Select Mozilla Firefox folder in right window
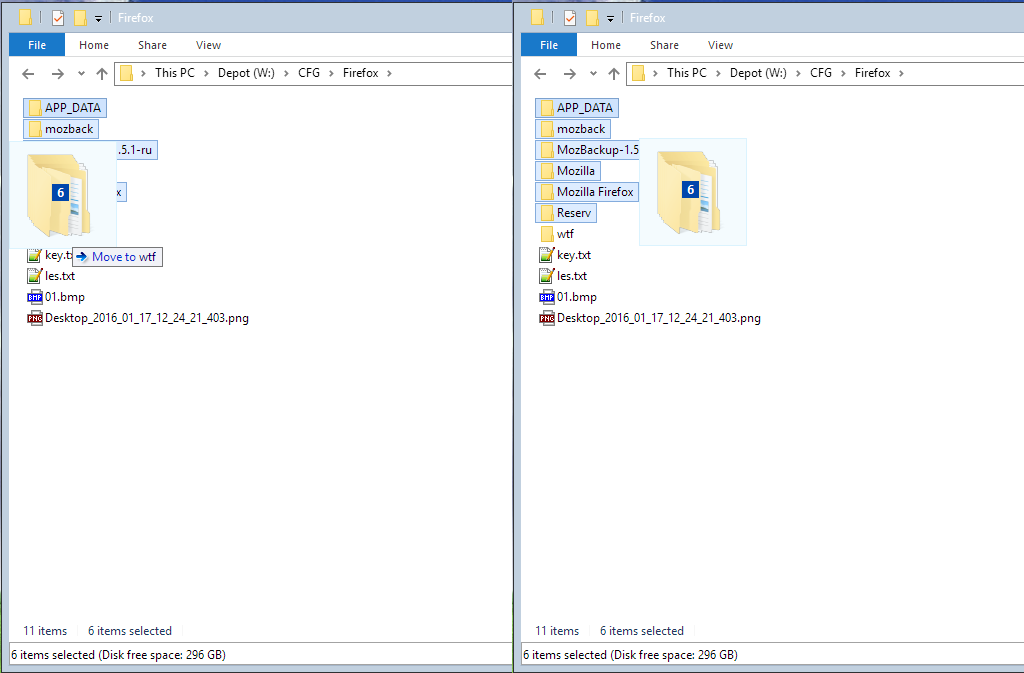1024x673 pixels. (595, 192)
